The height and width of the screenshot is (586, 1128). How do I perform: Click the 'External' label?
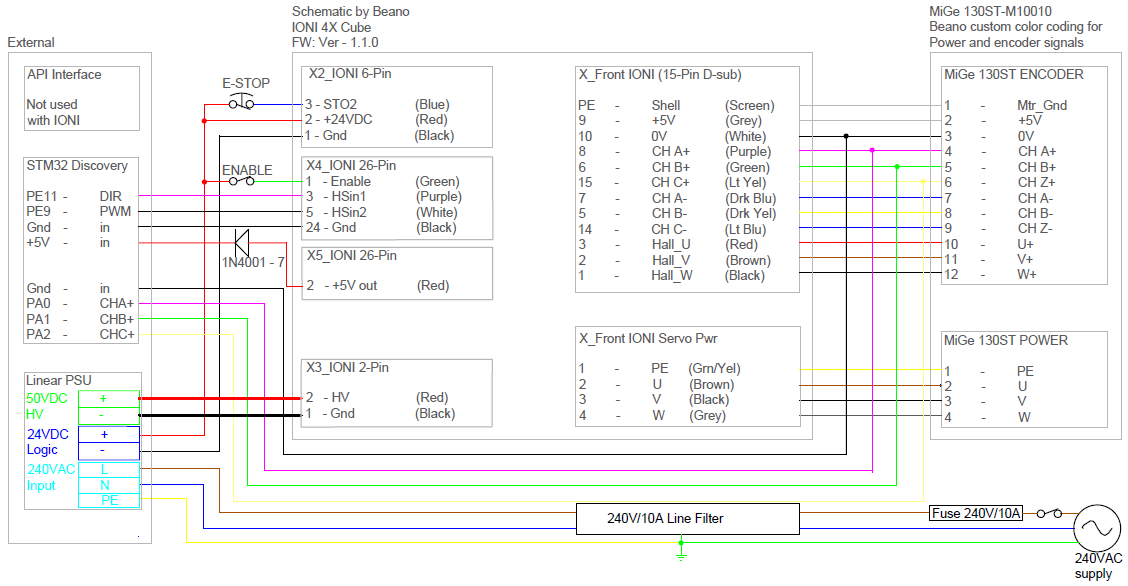pos(31,42)
